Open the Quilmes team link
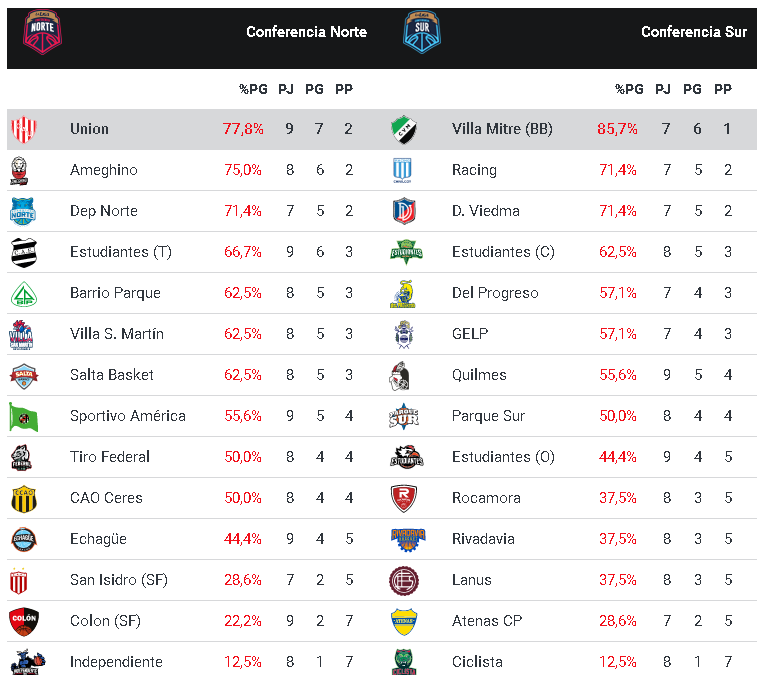The image size is (765, 683). click(x=479, y=375)
